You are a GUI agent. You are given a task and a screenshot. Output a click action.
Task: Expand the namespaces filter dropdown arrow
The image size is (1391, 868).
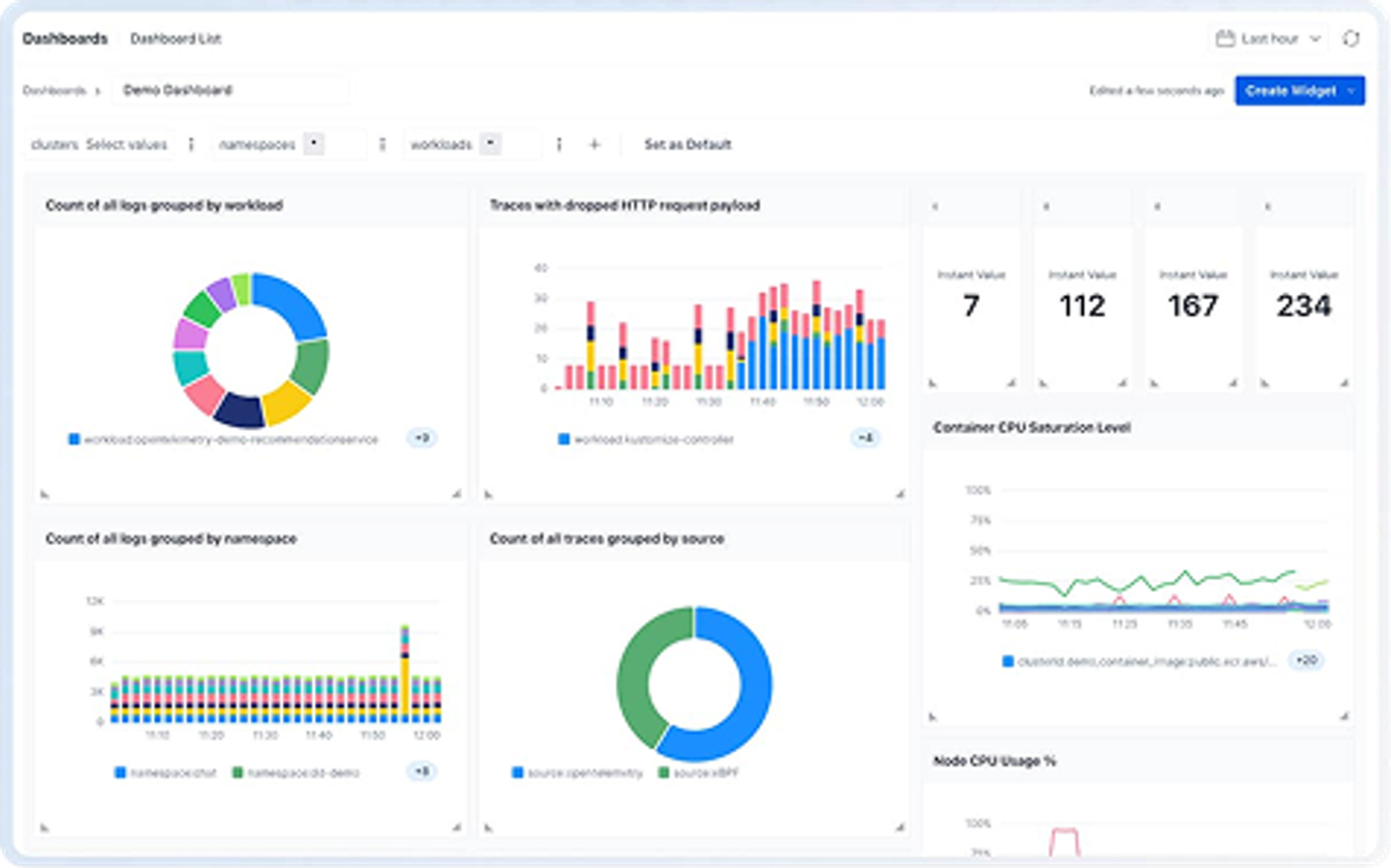click(x=313, y=144)
